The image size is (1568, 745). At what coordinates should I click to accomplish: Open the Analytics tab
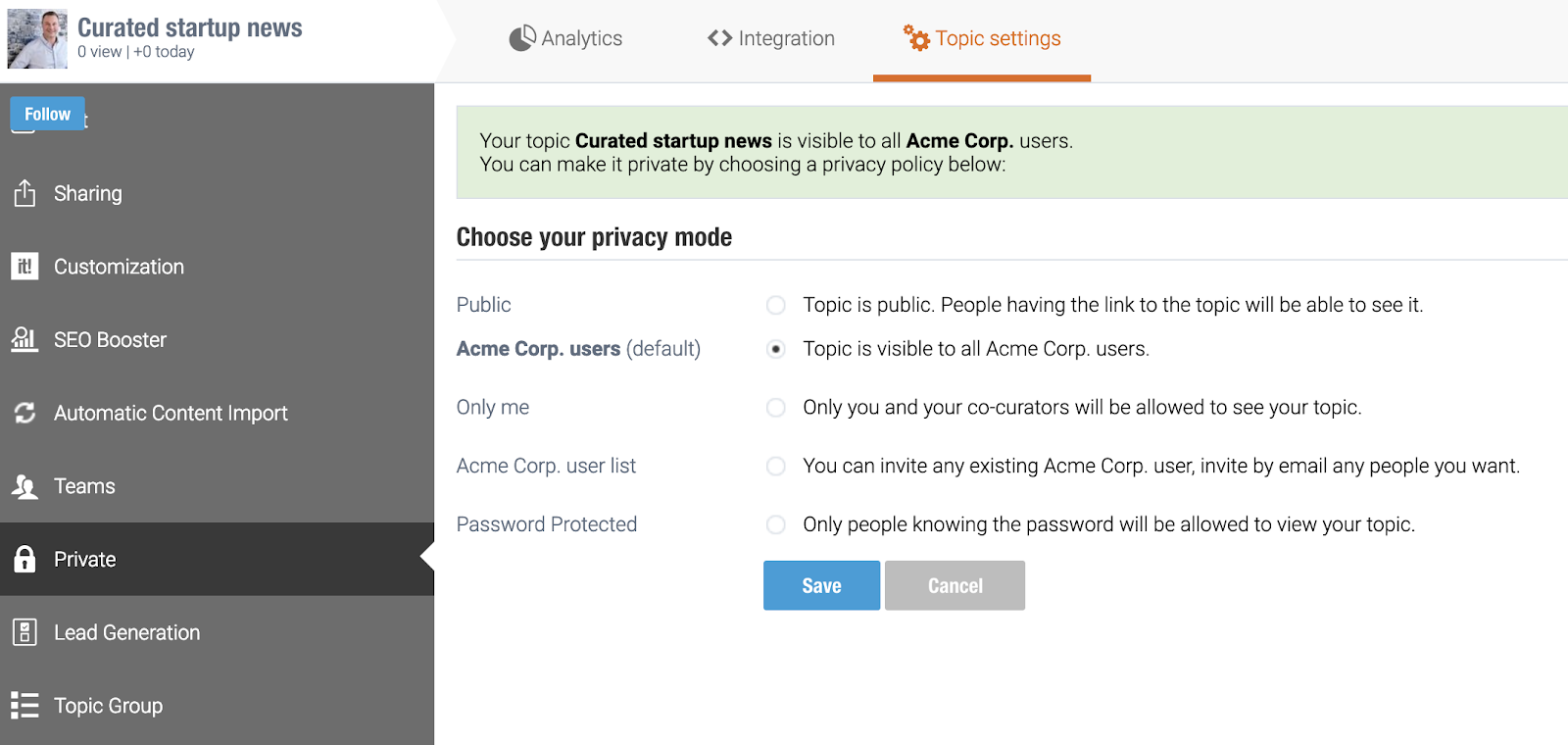coord(565,38)
